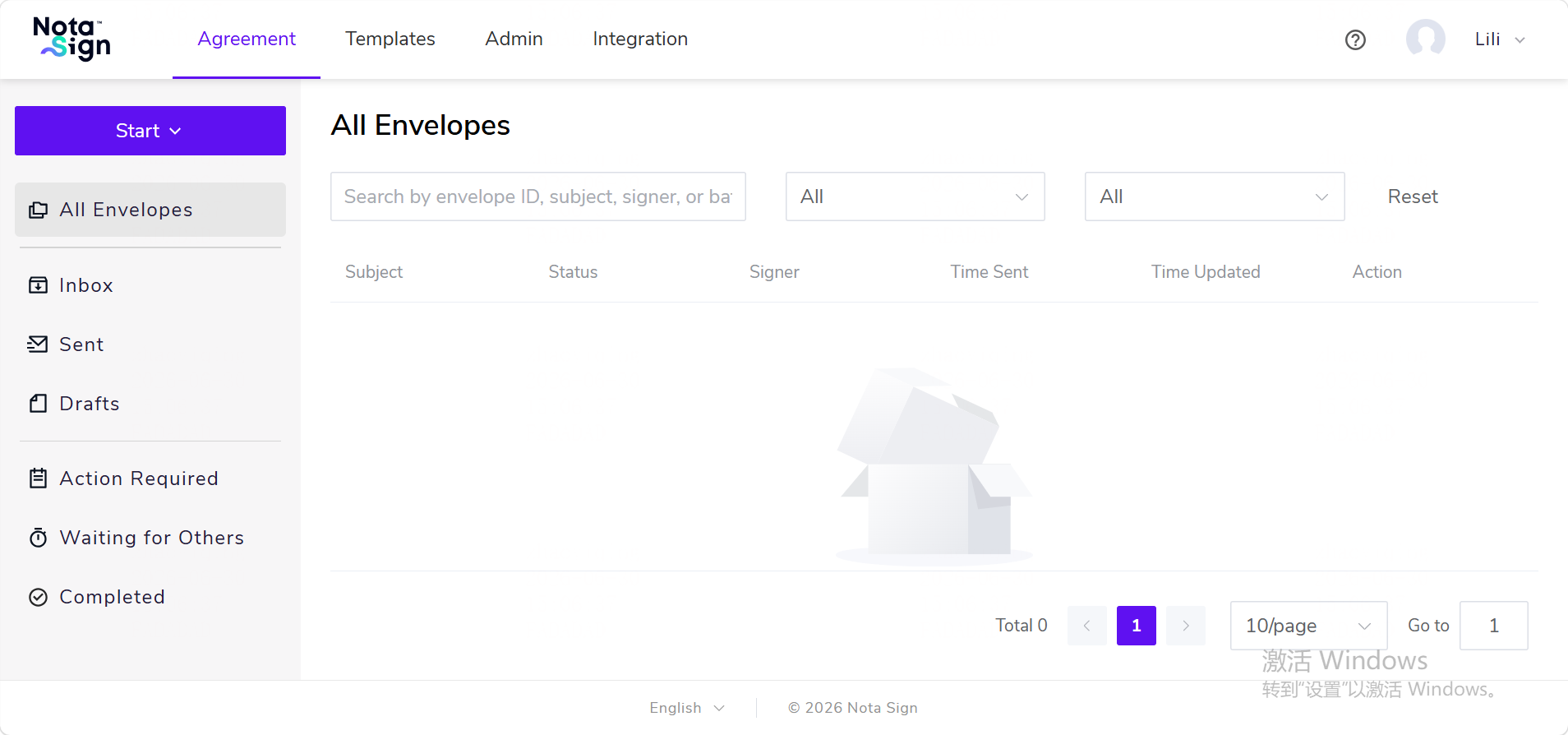Click the Go to page number field
Screen dimensions: 1568x735
(x=1493, y=626)
